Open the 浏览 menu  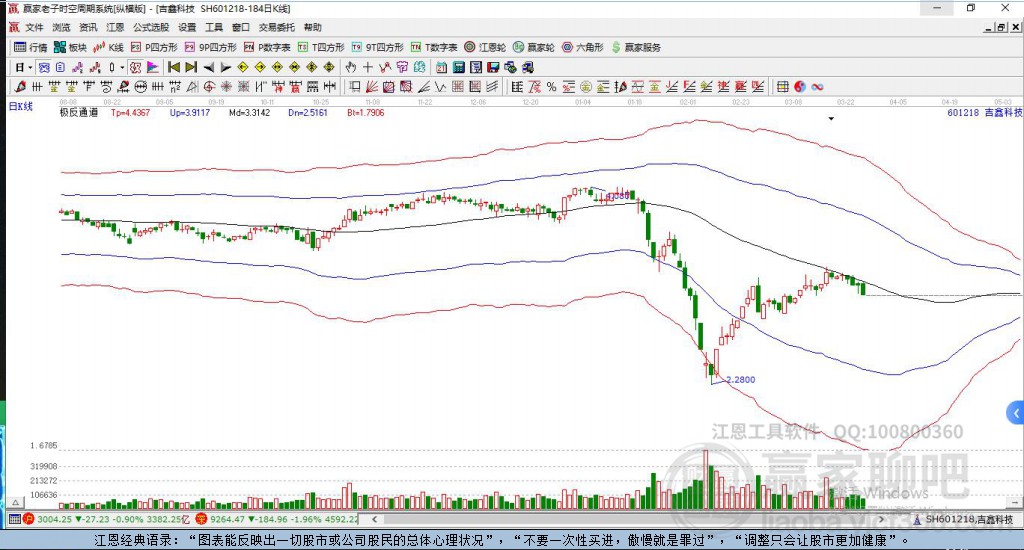[x=61, y=27]
